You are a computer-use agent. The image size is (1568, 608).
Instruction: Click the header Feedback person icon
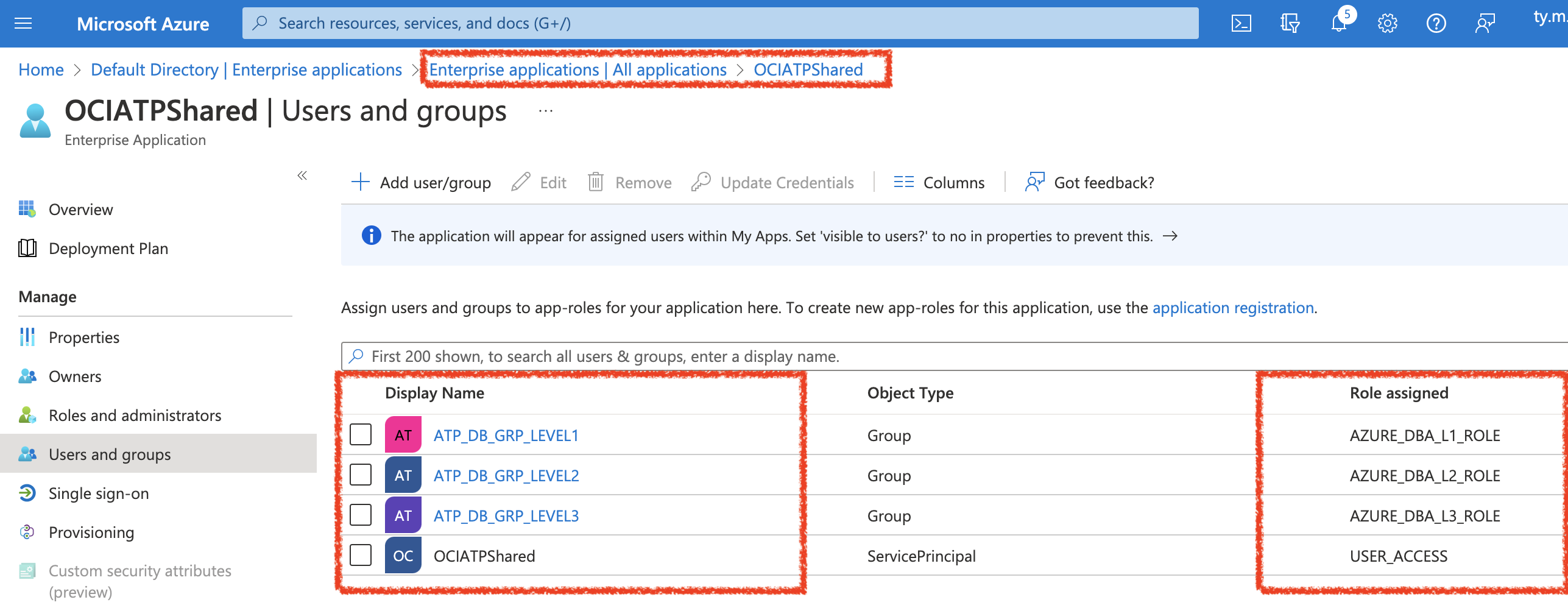[1485, 24]
